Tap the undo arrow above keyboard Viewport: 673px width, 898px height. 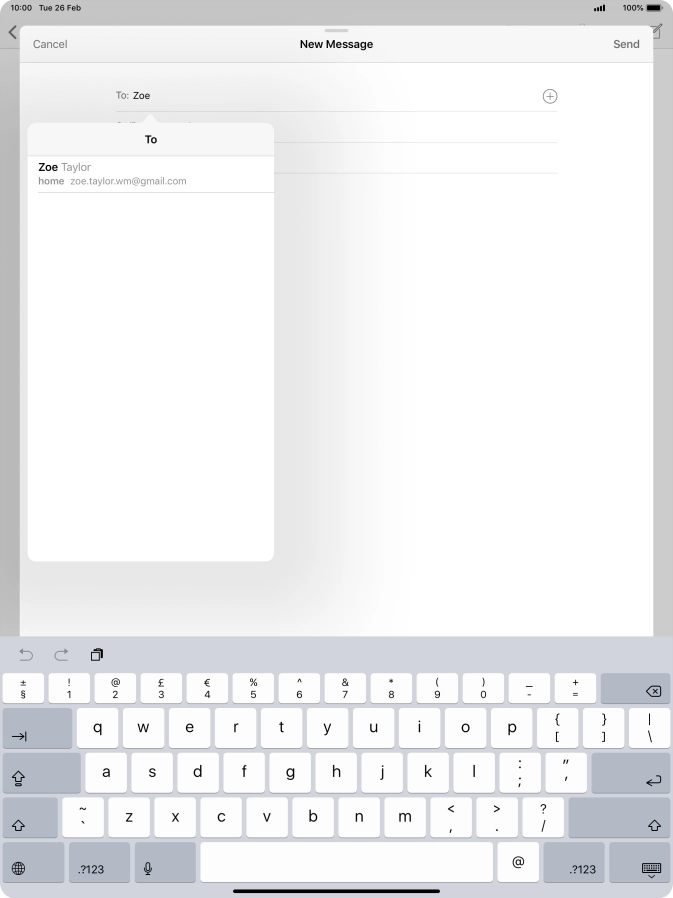point(26,655)
